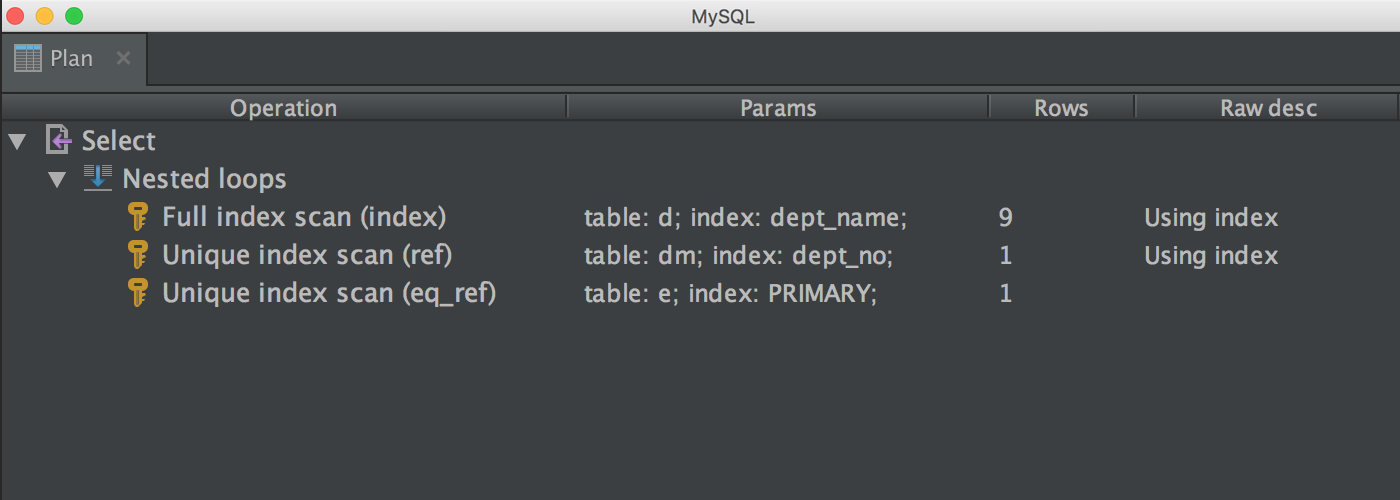This screenshot has width=1400, height=500.
Task: Select the Nested loops row label
Action: tap(204, 179)
